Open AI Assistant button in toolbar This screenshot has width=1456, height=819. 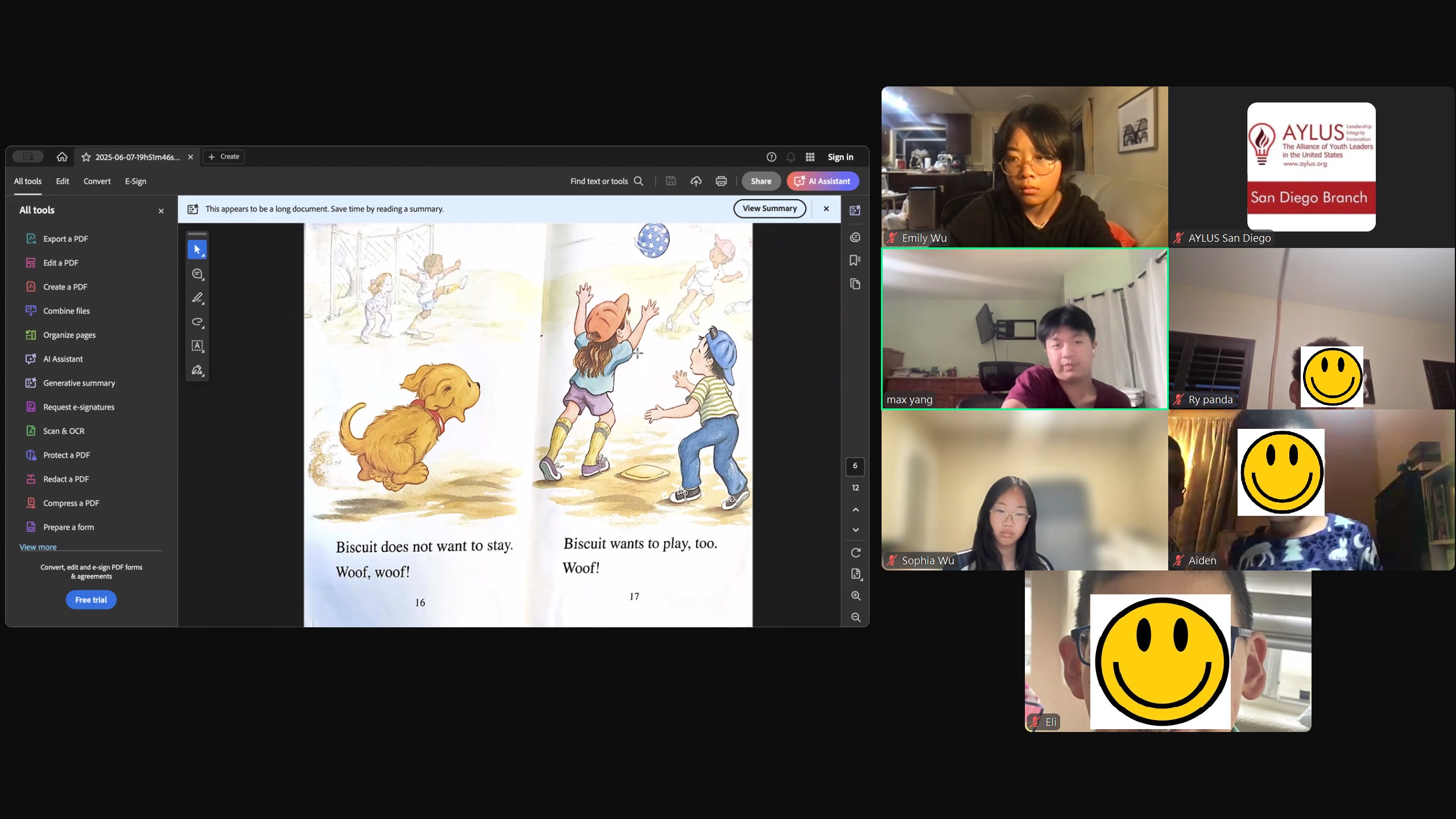pyautogui.click(x=822, y=181)
